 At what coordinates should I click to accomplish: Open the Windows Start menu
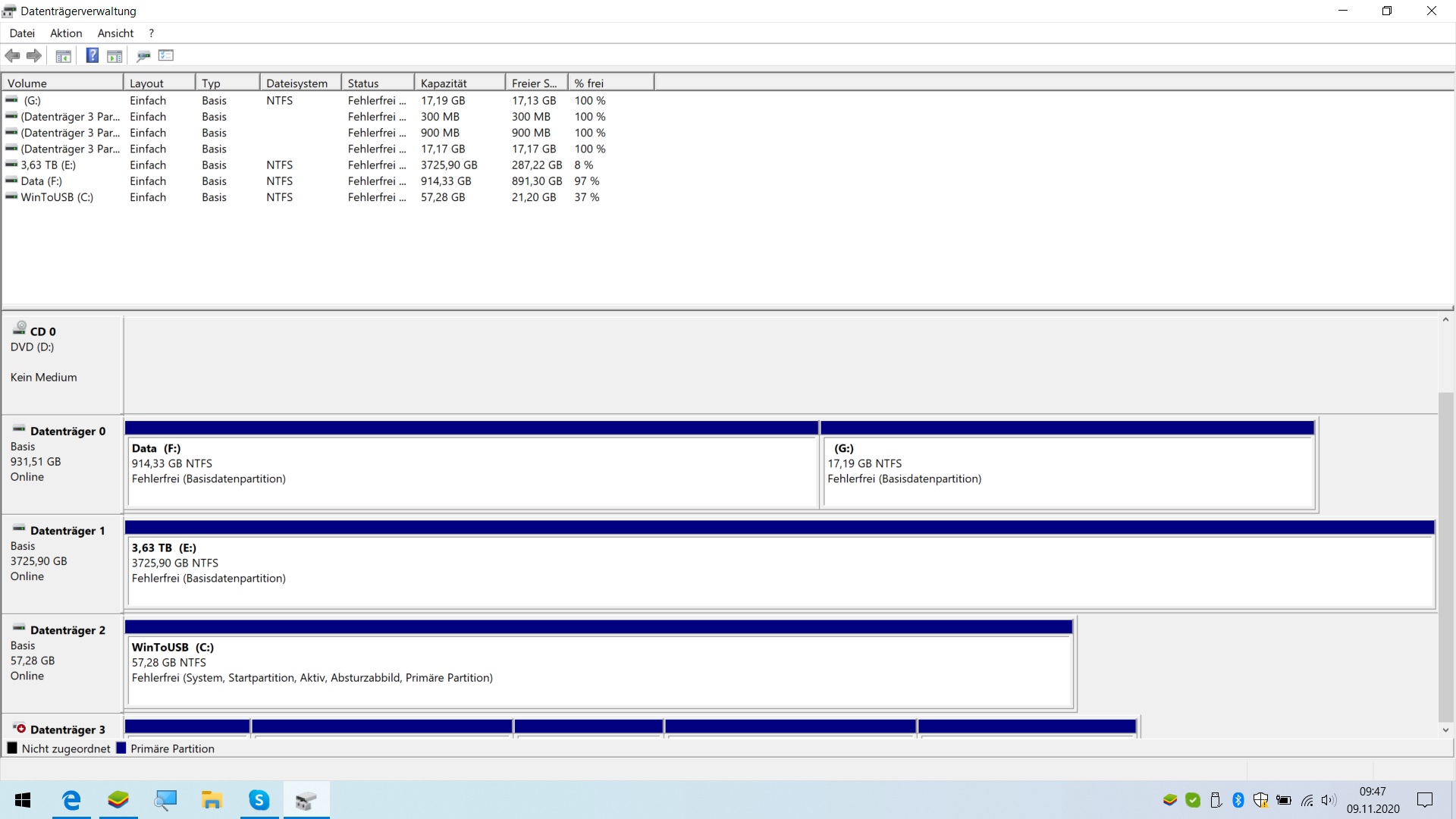[x=23, y=800]
